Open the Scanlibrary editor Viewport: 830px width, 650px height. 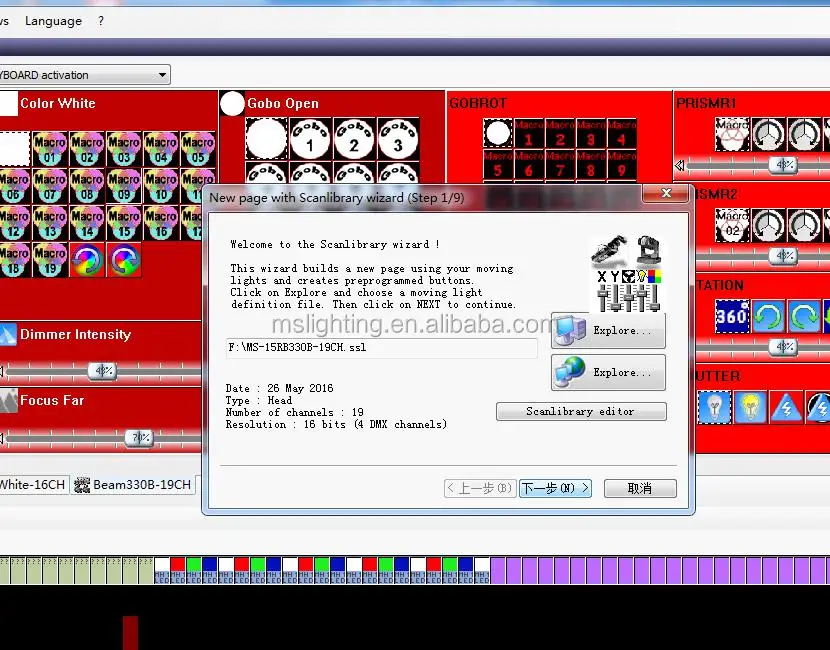click(580, 411)
